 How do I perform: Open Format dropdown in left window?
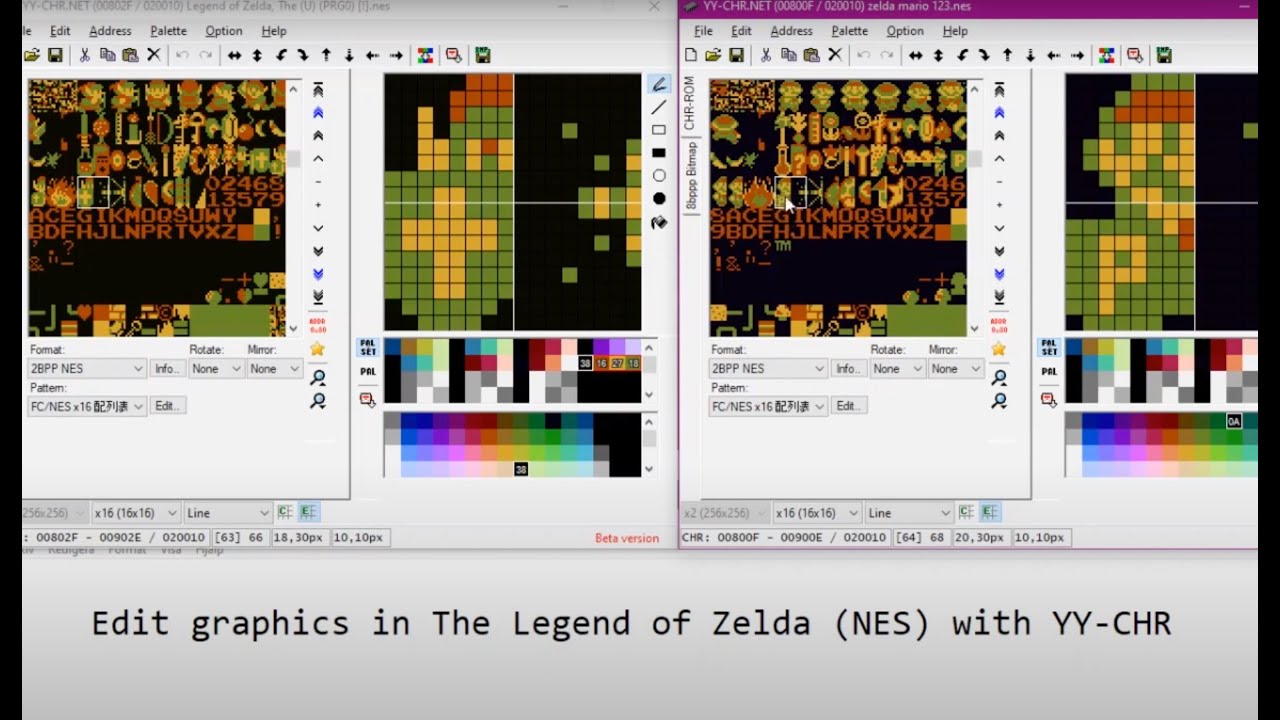tap(87, 368)
